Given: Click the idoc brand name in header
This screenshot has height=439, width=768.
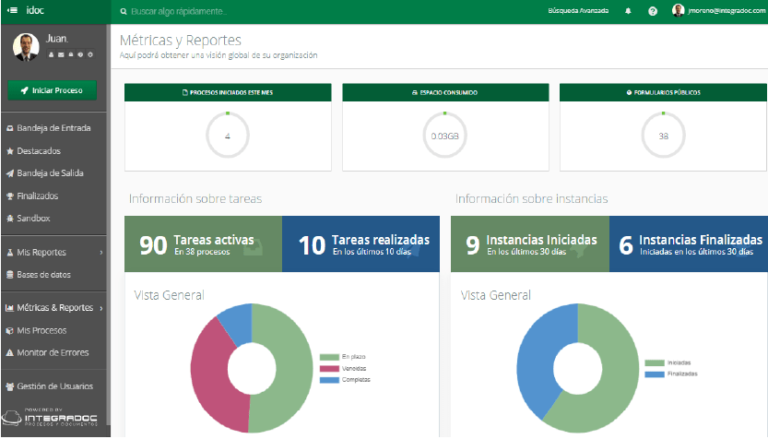Looking at the screenshot, I should point(35,10).
